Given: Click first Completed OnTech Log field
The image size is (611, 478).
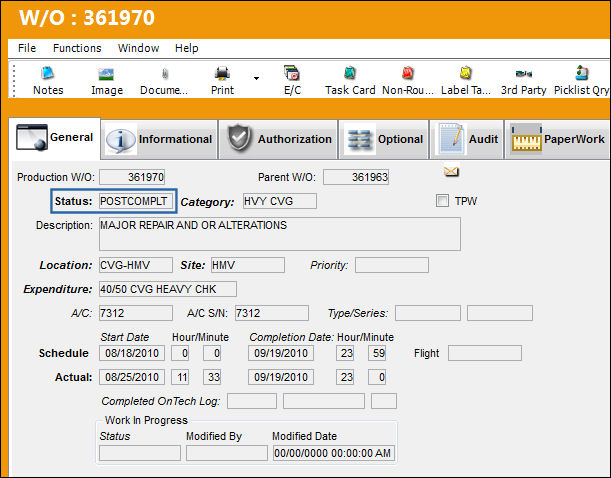Looking at the screenshot, I should (252, 401).
